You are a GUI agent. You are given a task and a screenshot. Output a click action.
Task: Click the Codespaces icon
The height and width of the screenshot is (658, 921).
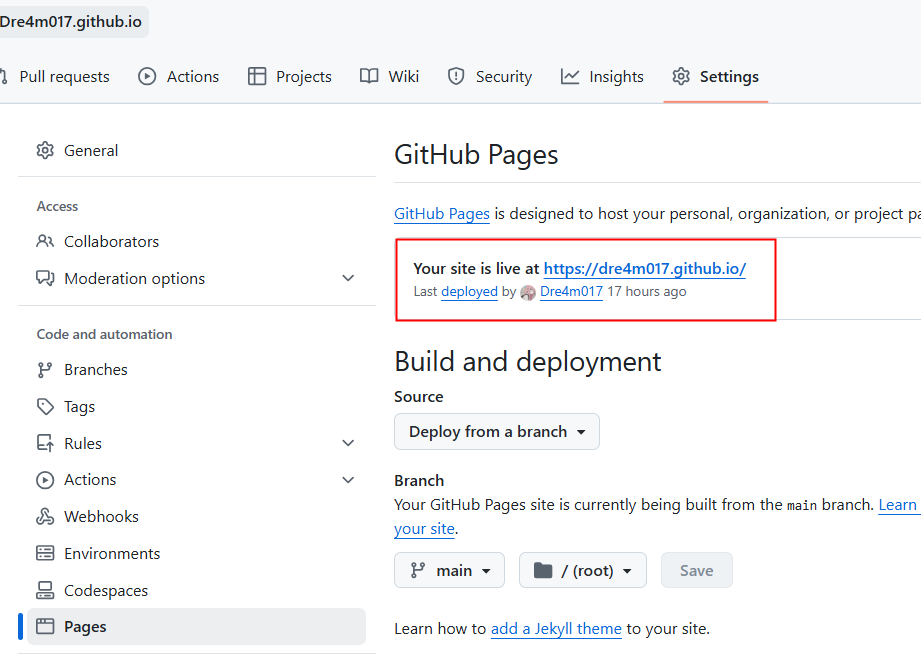pos(45,590)
